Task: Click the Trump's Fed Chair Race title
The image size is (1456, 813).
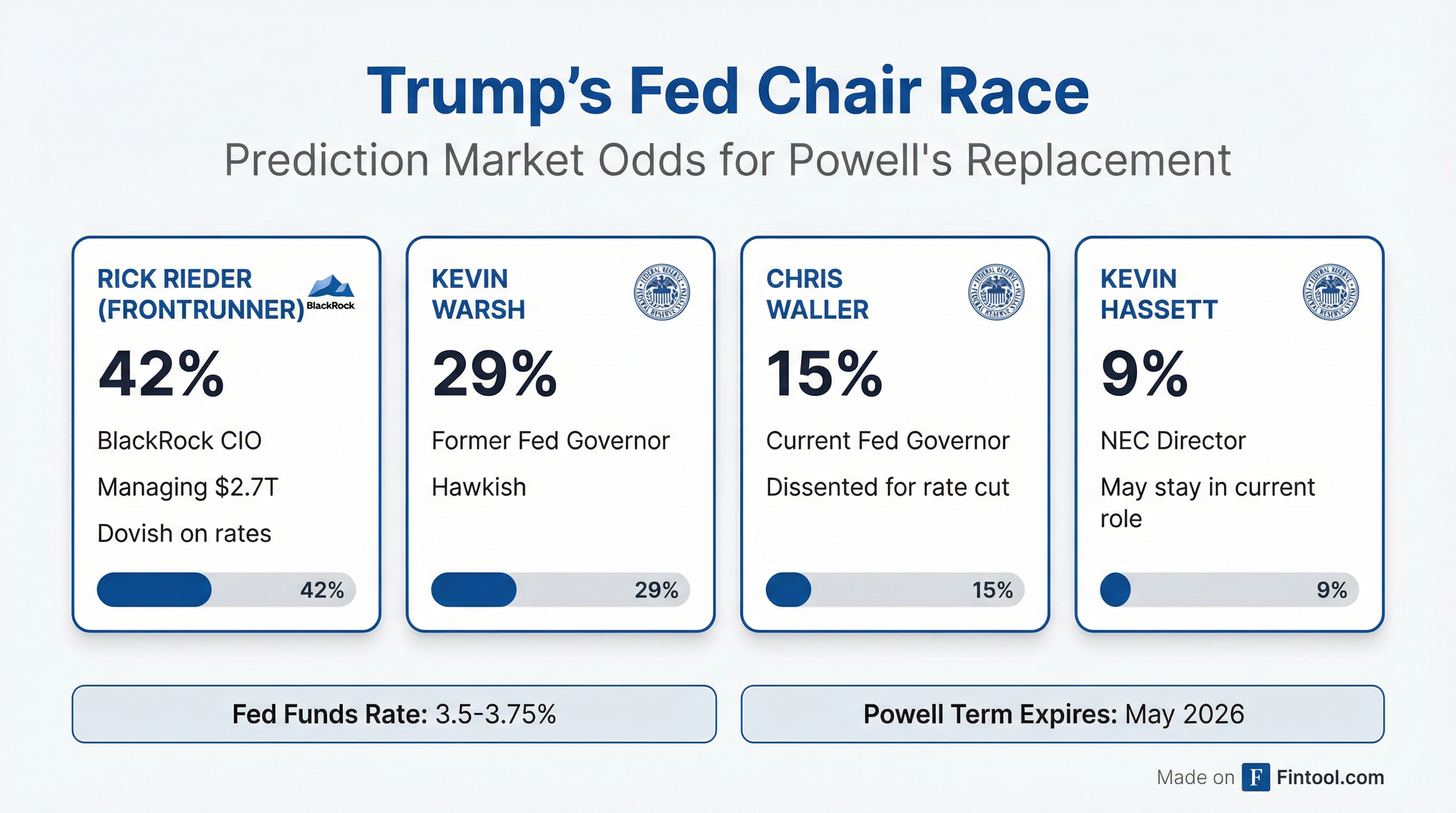Action: pos(728,92)
